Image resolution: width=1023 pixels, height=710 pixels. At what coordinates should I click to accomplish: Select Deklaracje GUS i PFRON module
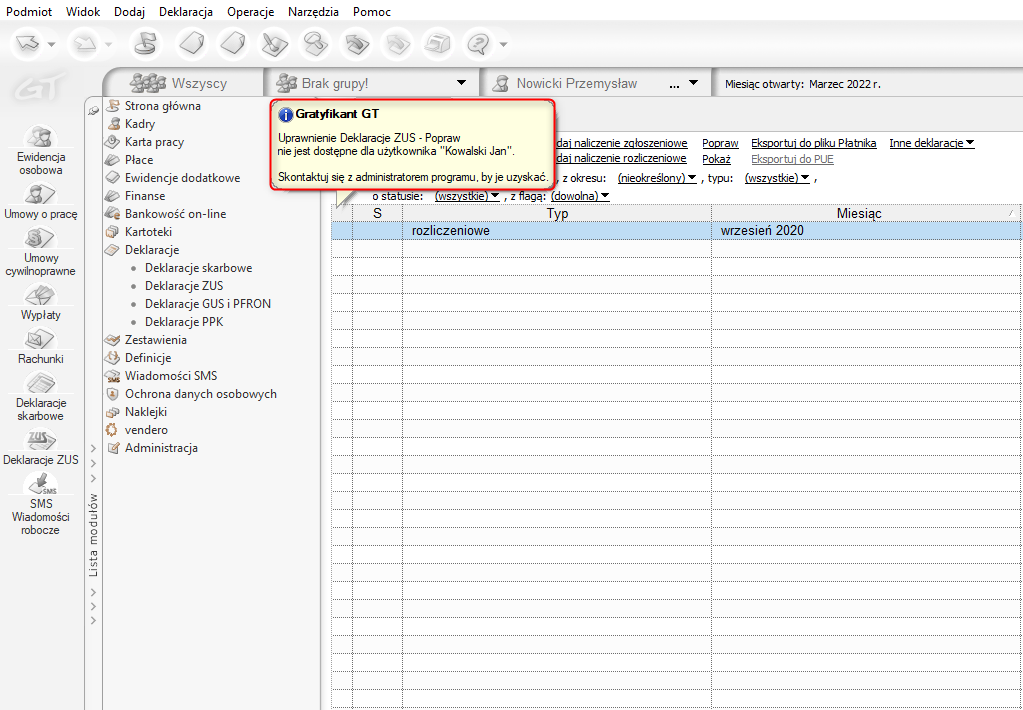pyautogui.click(x=207, y=304)
